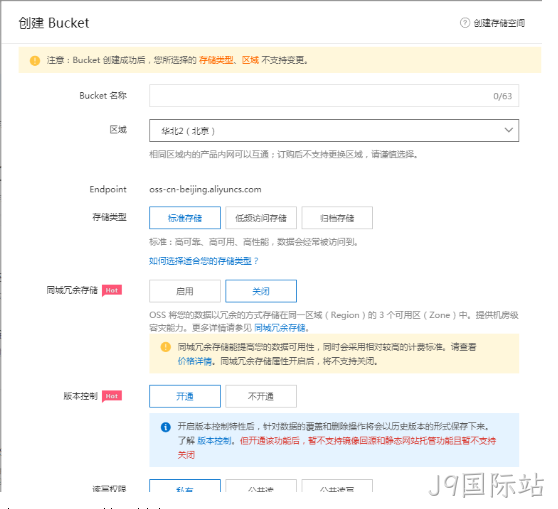
Task: Click the highlighted 区域 text in top notice
Action: (250, 60)
